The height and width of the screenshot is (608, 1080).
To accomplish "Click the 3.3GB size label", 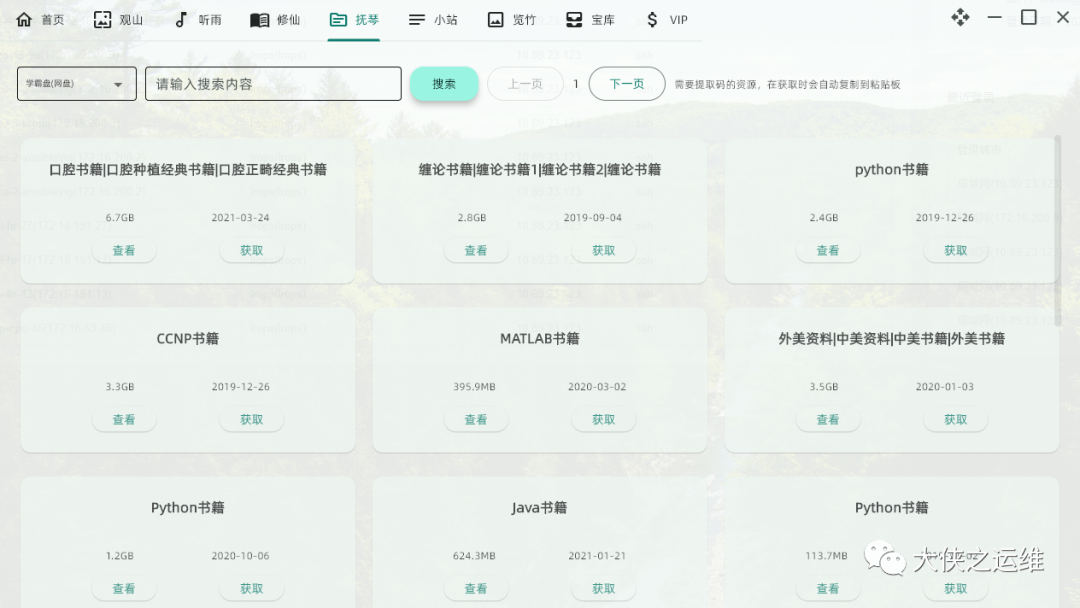I will click(120, 387).
